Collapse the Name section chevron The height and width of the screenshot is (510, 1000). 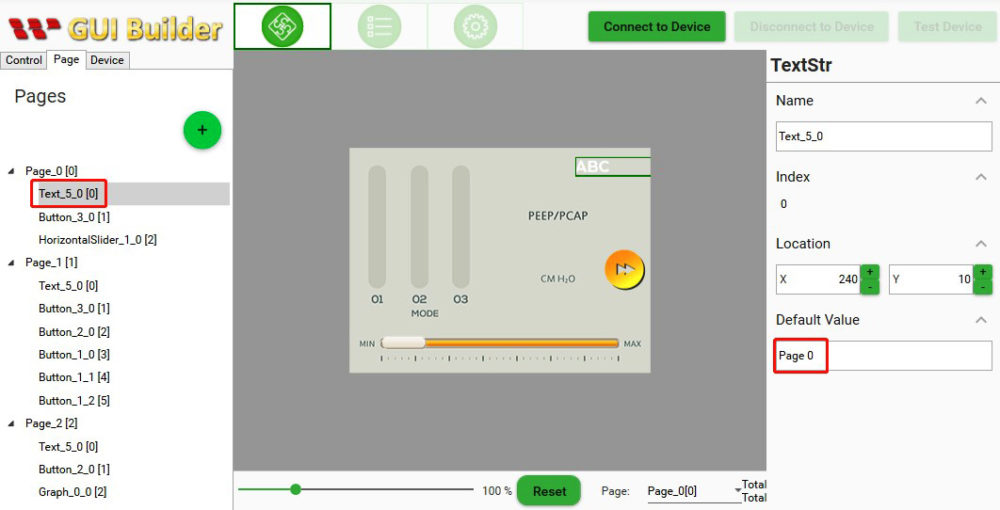(981, 101)
